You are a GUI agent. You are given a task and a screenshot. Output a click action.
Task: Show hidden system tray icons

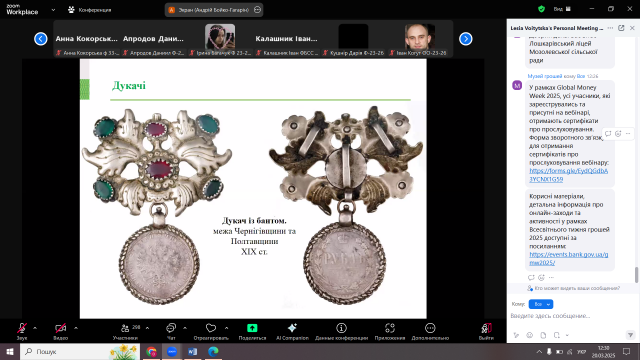click(539, 351)
